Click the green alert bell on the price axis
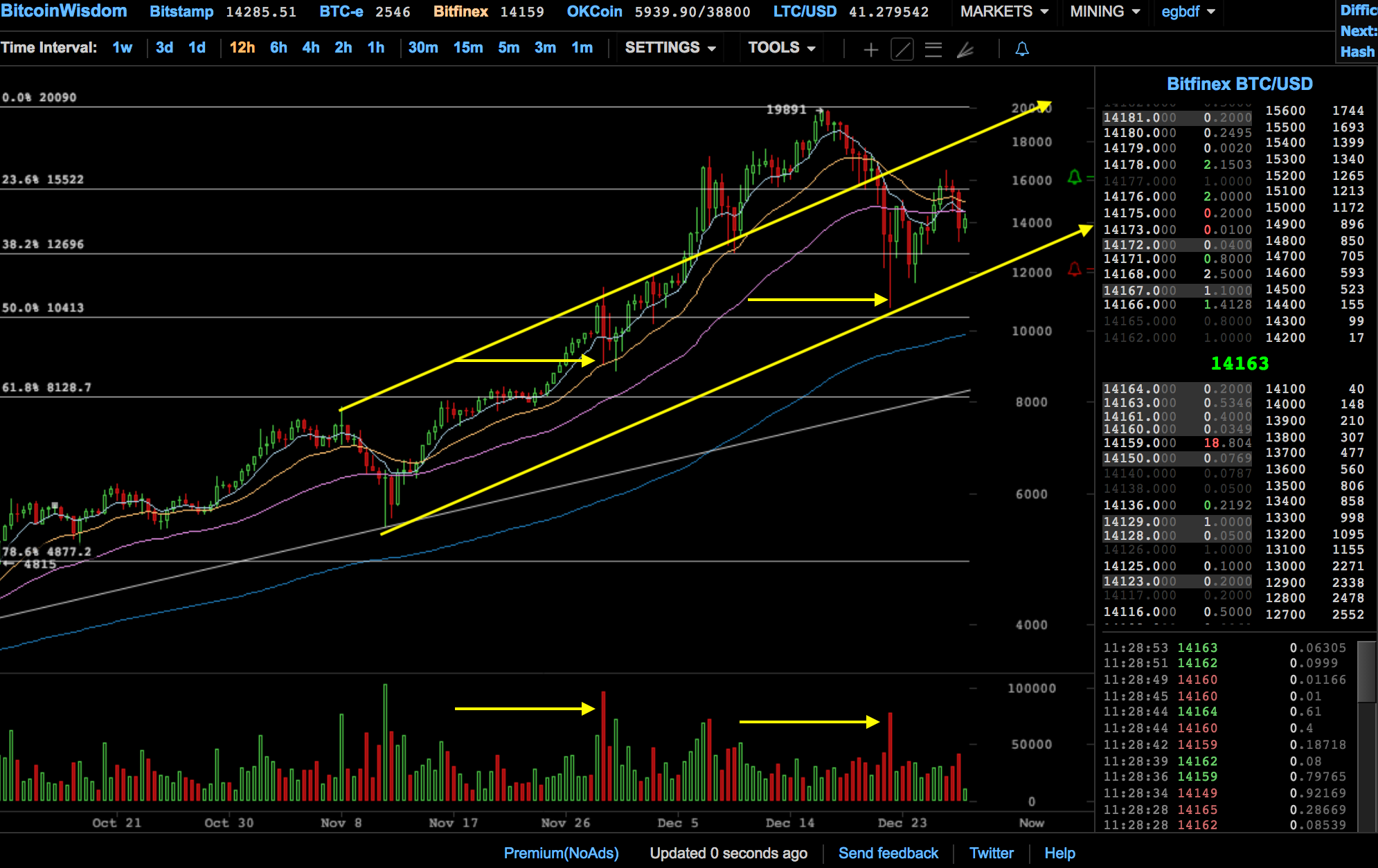The width and height of the screenshot is (1378, 868). pos(1075,177)
